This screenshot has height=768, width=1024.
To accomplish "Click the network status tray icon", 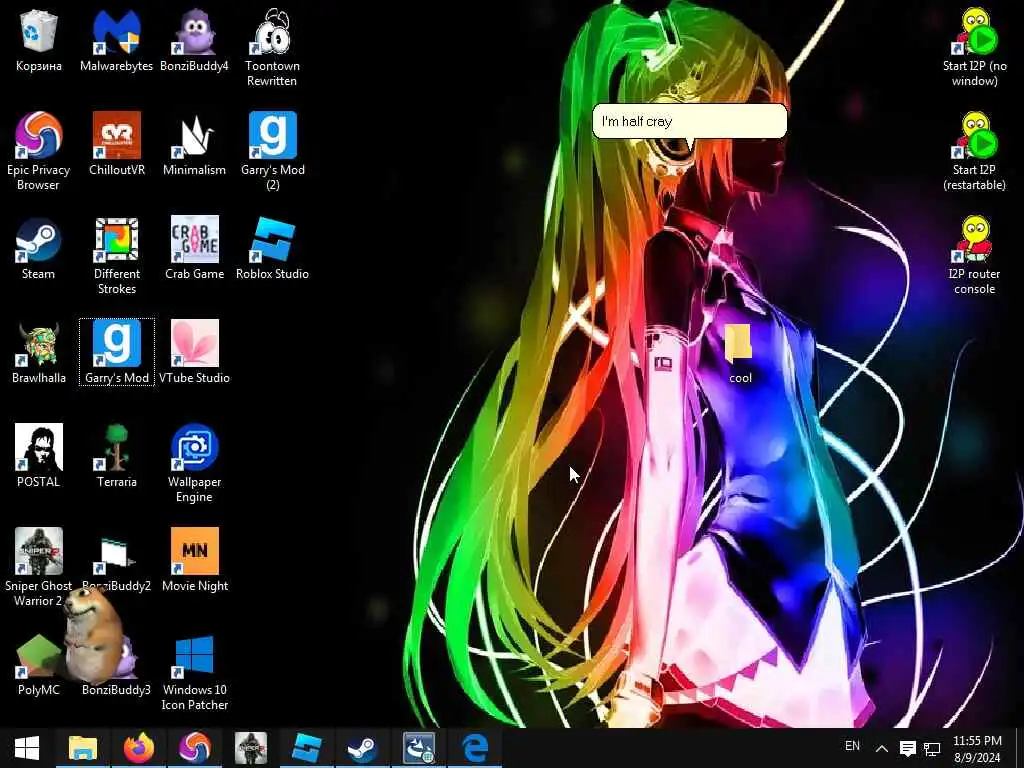I will [x=932, y=748].
